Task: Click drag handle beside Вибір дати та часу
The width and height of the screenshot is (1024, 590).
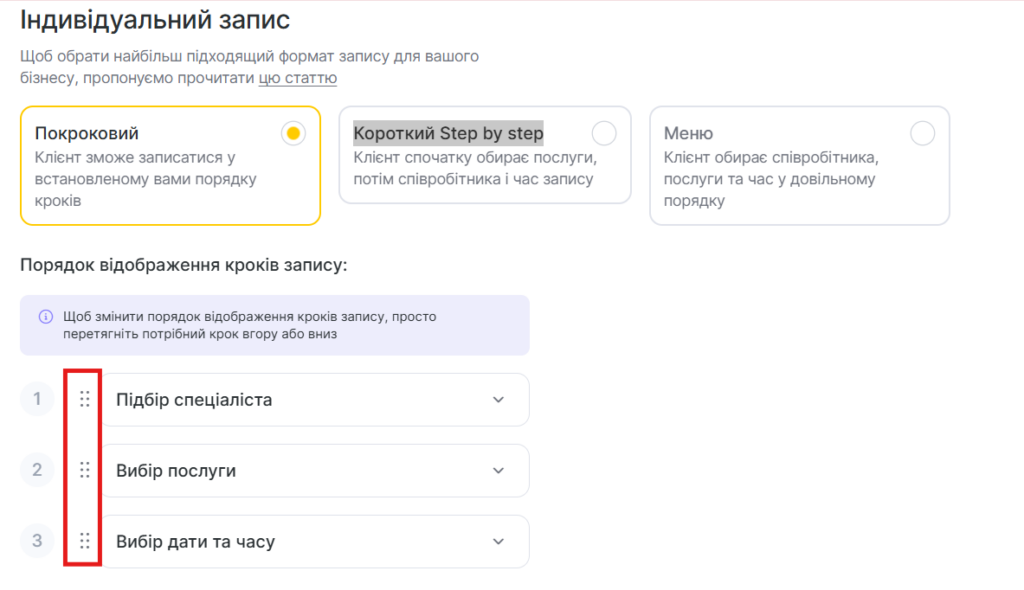Action: [x=85, y=541]
